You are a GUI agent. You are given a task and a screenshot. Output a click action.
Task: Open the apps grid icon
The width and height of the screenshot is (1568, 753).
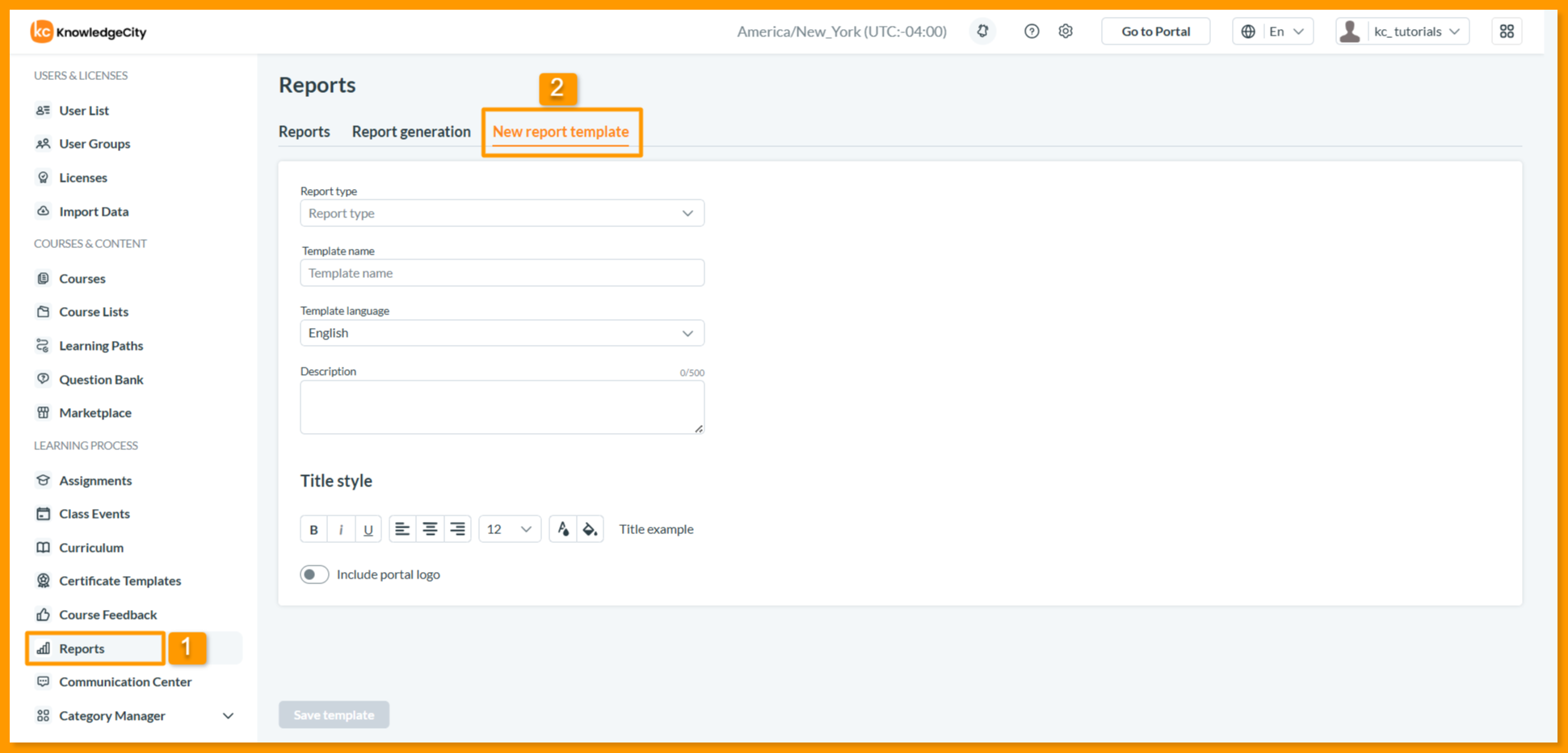click(x=1507, y=32)
